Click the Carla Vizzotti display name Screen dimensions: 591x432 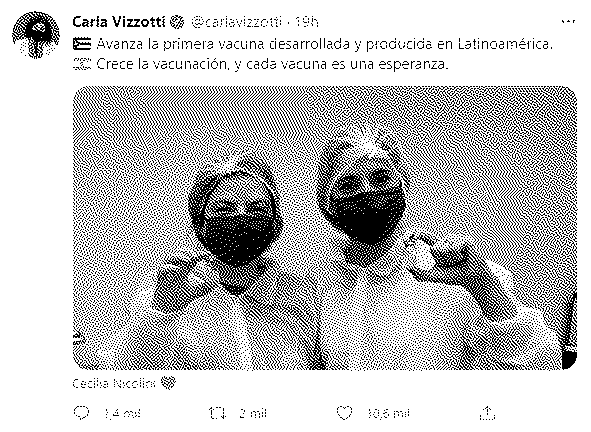click(x=119, y=22)
